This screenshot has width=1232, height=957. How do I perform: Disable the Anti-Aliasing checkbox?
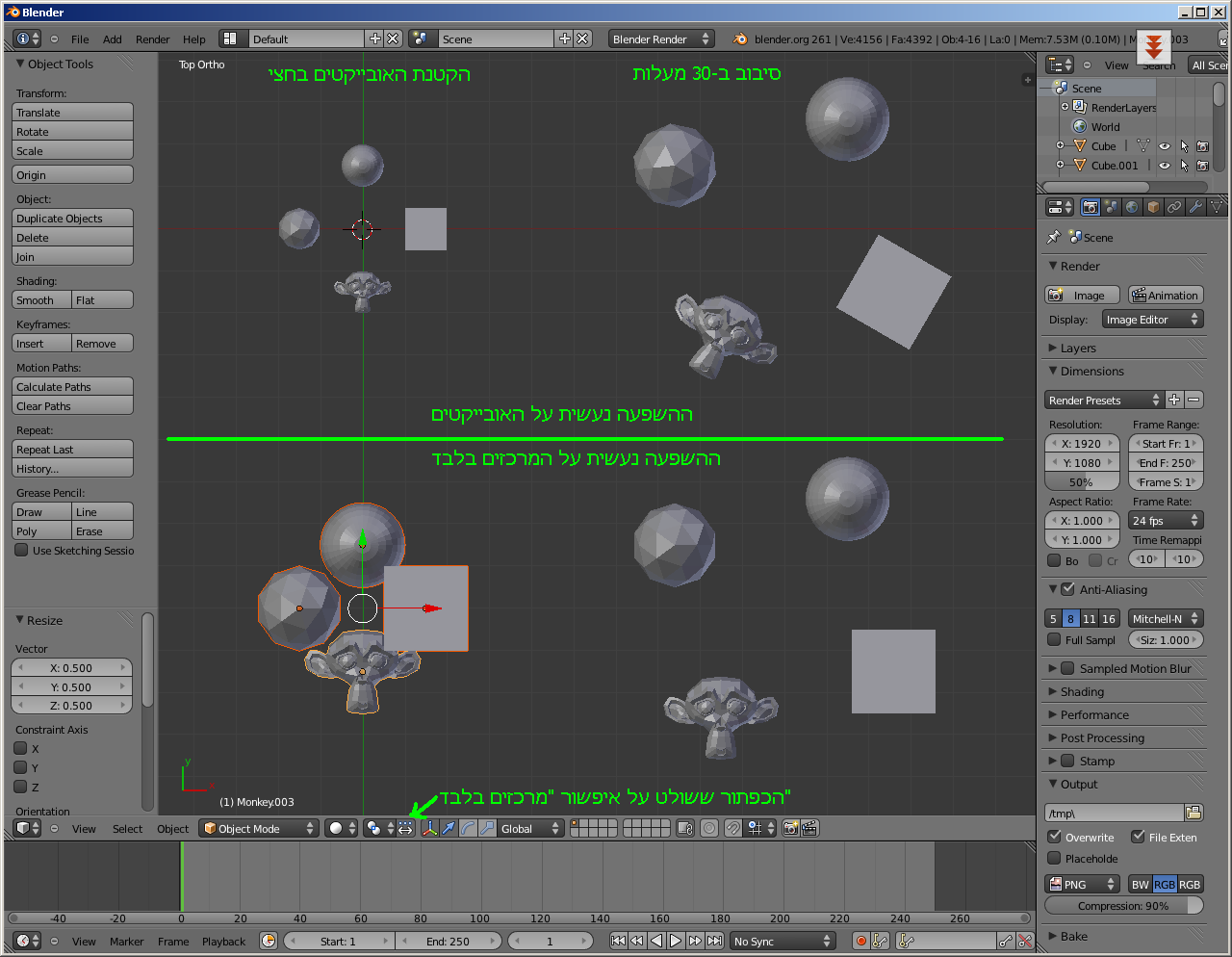1067,589
